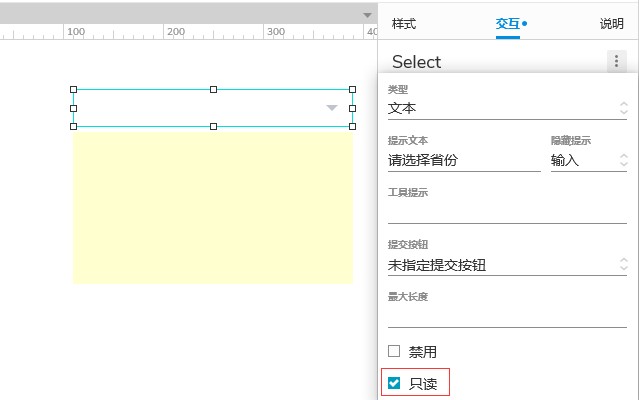
Task: Enable the 禁用 checkbox
Action: [394, 351]
